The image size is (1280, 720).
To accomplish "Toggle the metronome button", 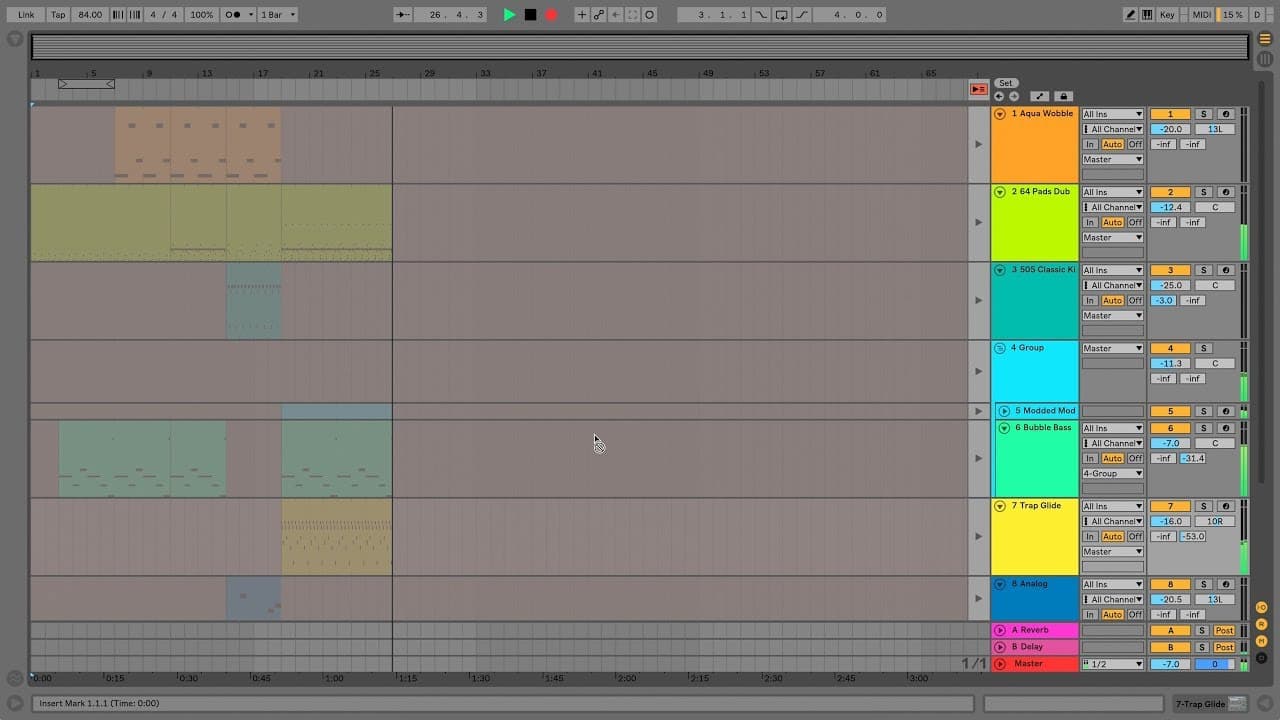I will point(234,15).
